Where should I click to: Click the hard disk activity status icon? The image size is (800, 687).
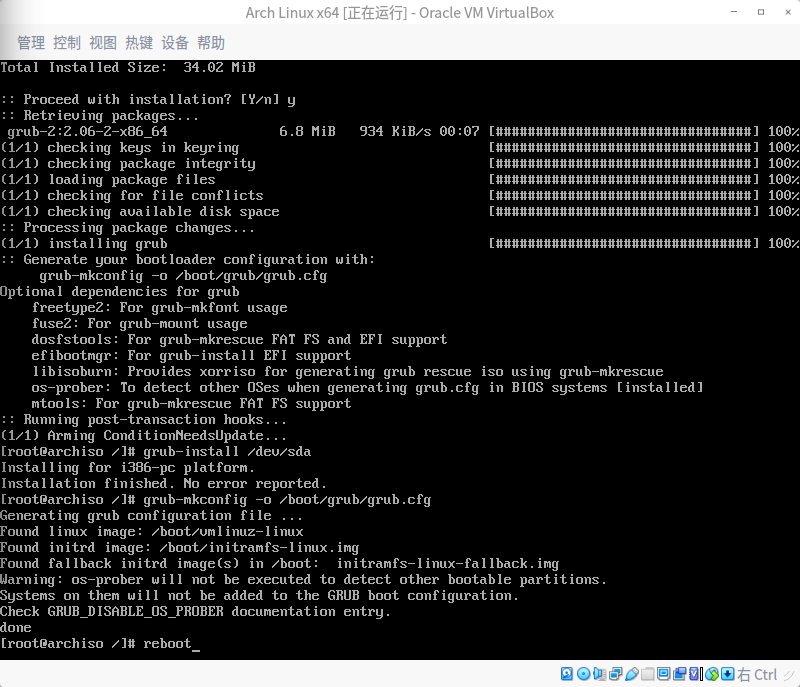tap(567, 674)
